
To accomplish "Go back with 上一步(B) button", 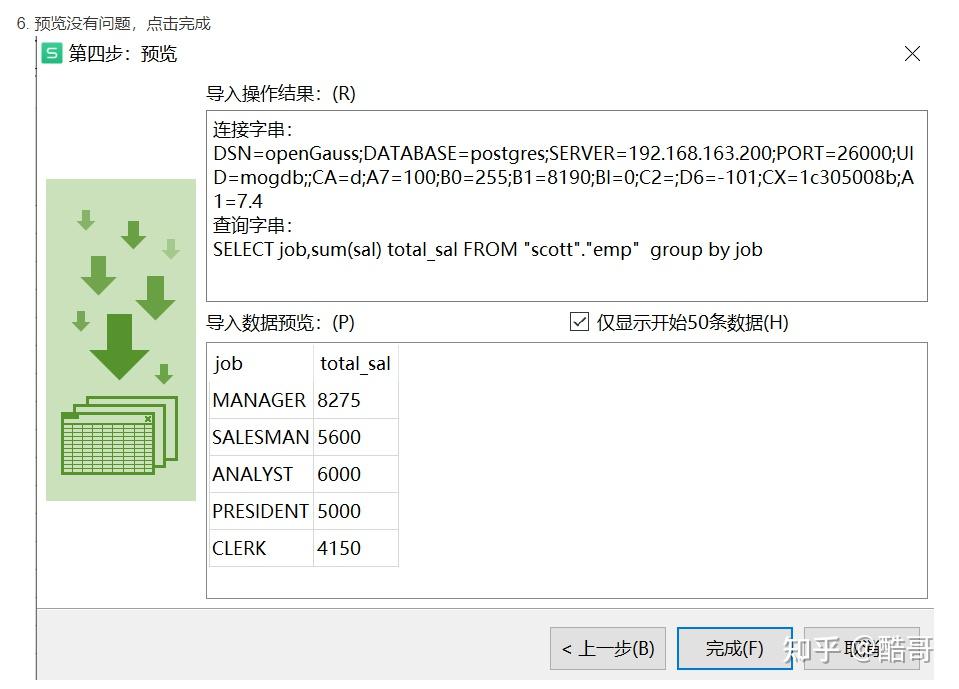I will point(607,648).
